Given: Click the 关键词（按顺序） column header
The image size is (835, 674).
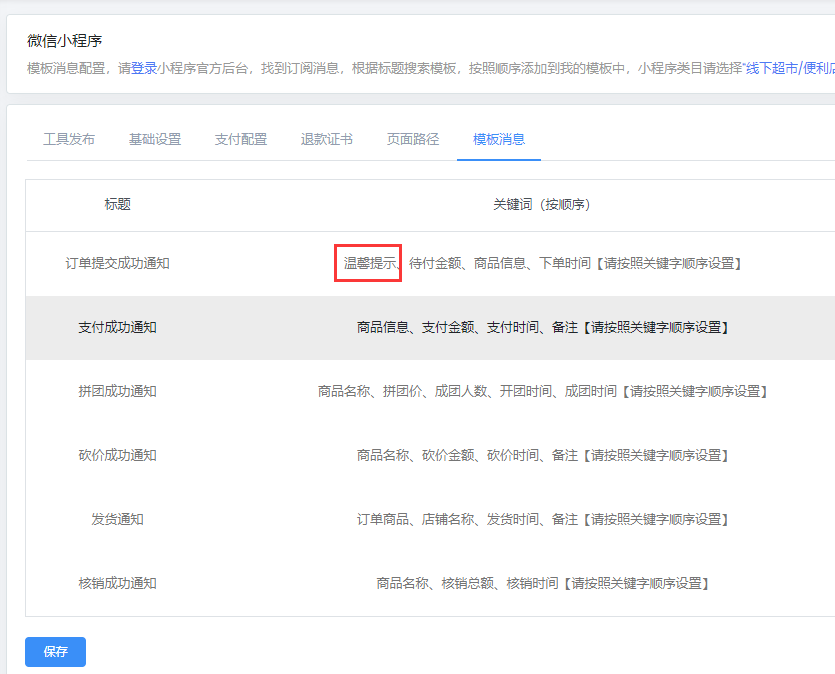Looking at the screenshot, I should (542, 204).
